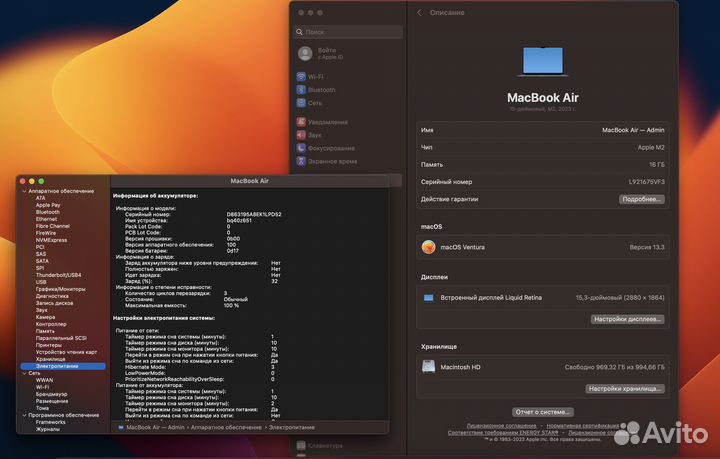Open Настройки хранилища… button
Image resolution: width=720 pixels, height=459 pixels.
624,388
